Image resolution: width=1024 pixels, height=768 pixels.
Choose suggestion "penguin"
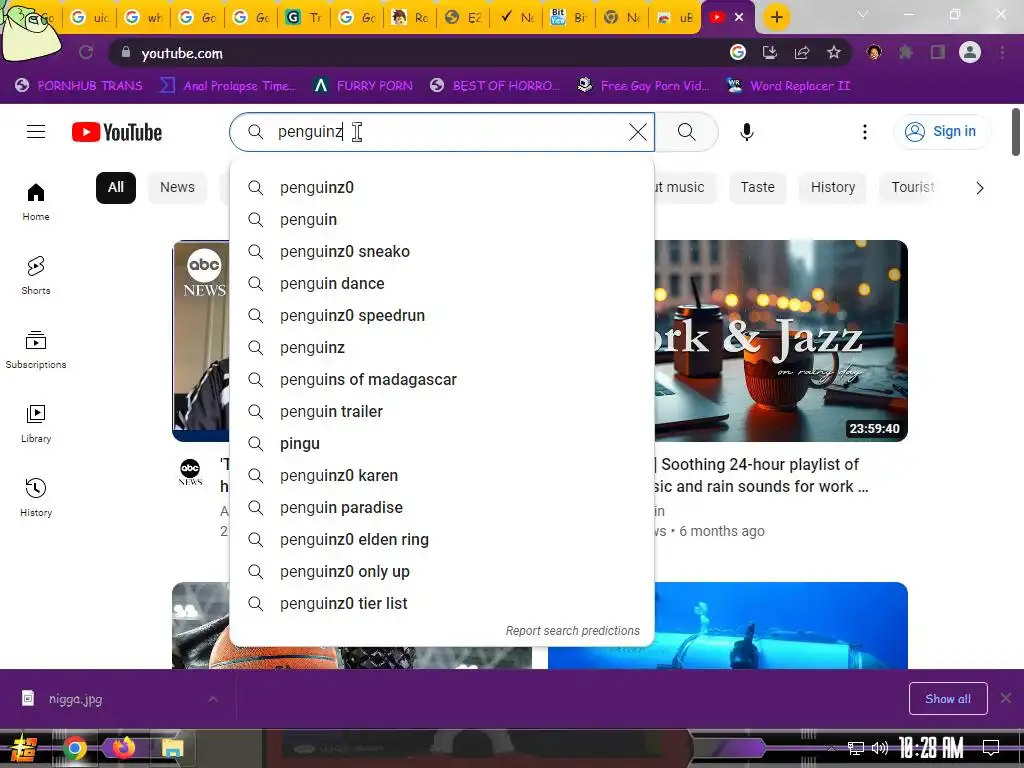point(442,219)
